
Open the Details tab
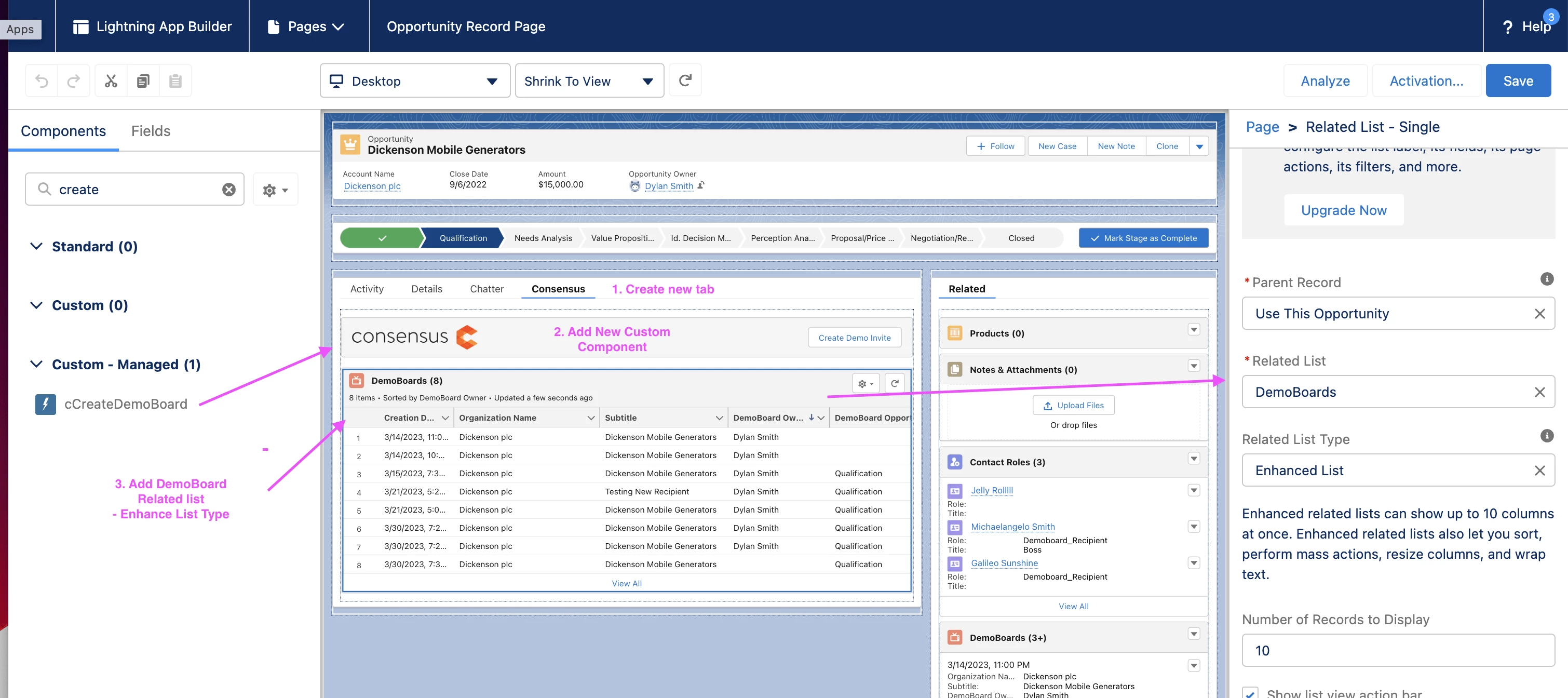(x=427, y=289)
